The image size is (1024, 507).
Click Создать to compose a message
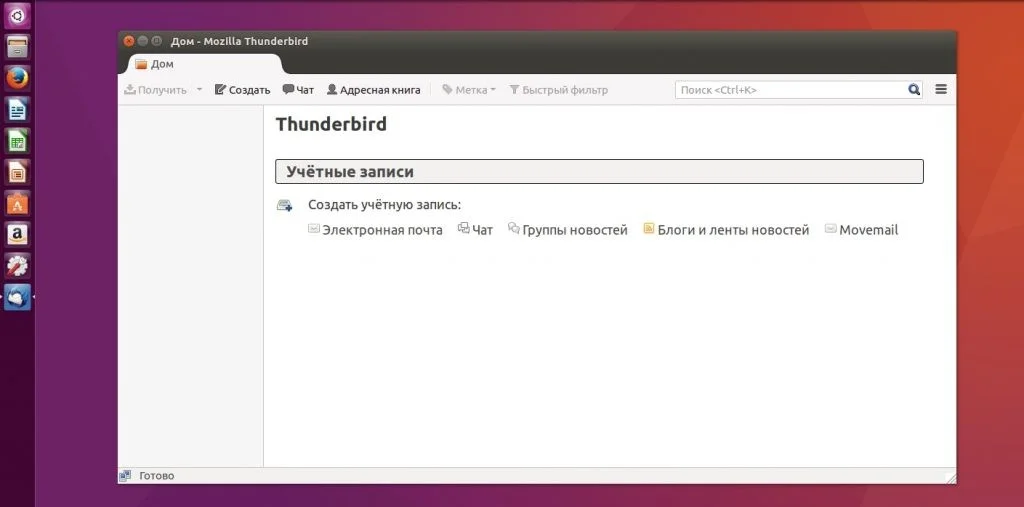click(x=242, y=90)
